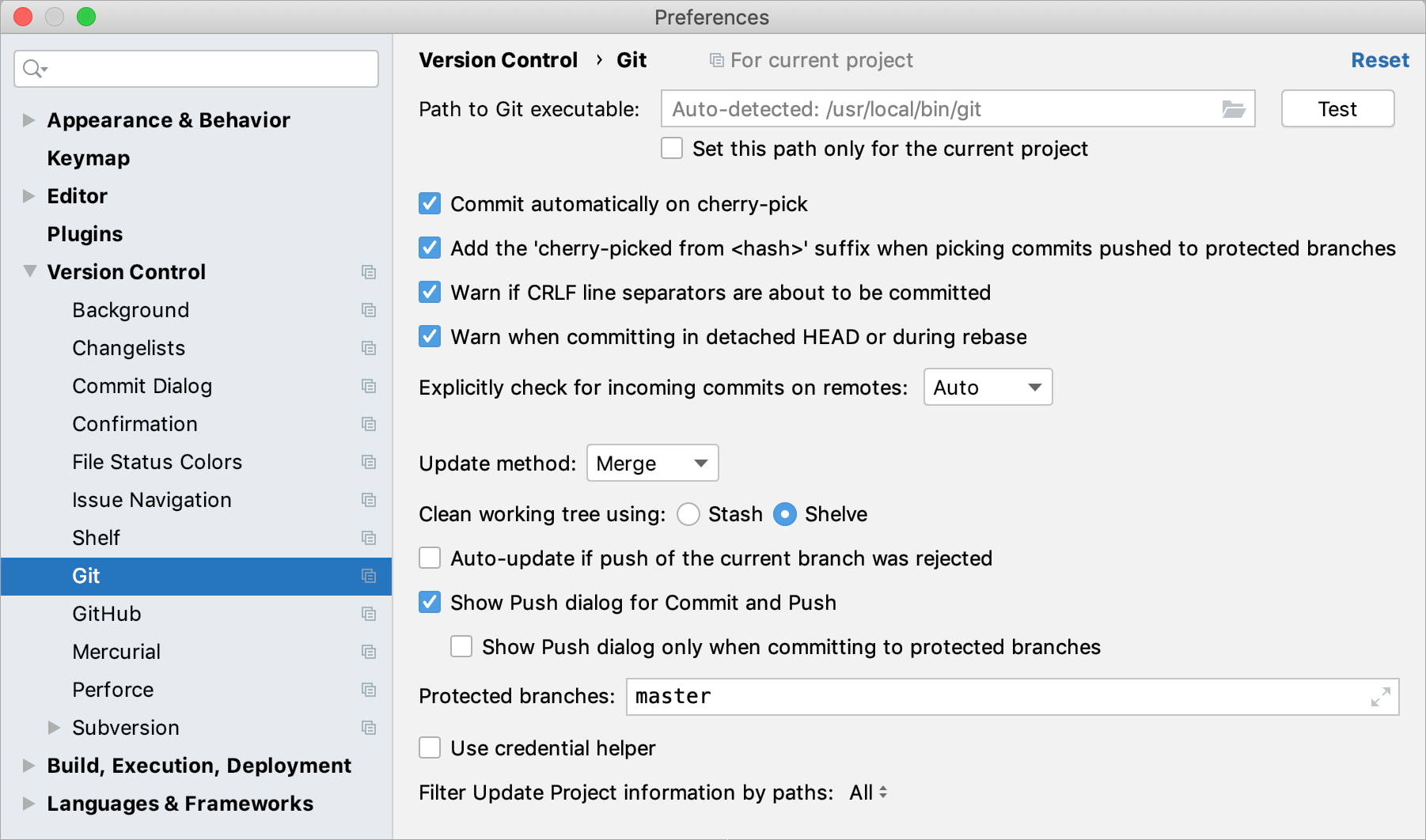The image size is (1426, 840).
Task: Click project-level icon next to Issue Navigation
Action: (369, 500)
